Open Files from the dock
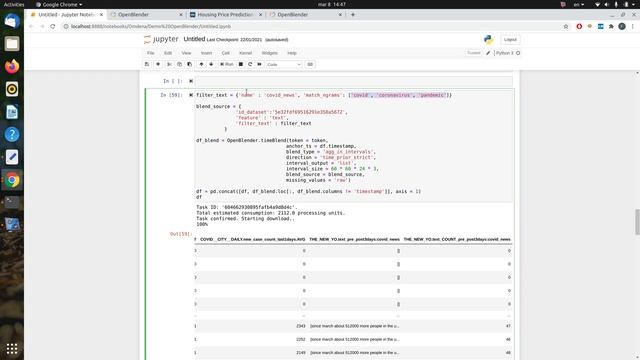 (12, 44)
